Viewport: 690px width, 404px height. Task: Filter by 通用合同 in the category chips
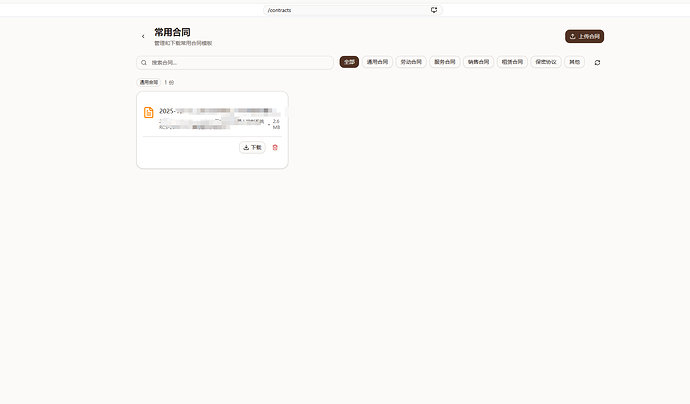coord(377,62)
